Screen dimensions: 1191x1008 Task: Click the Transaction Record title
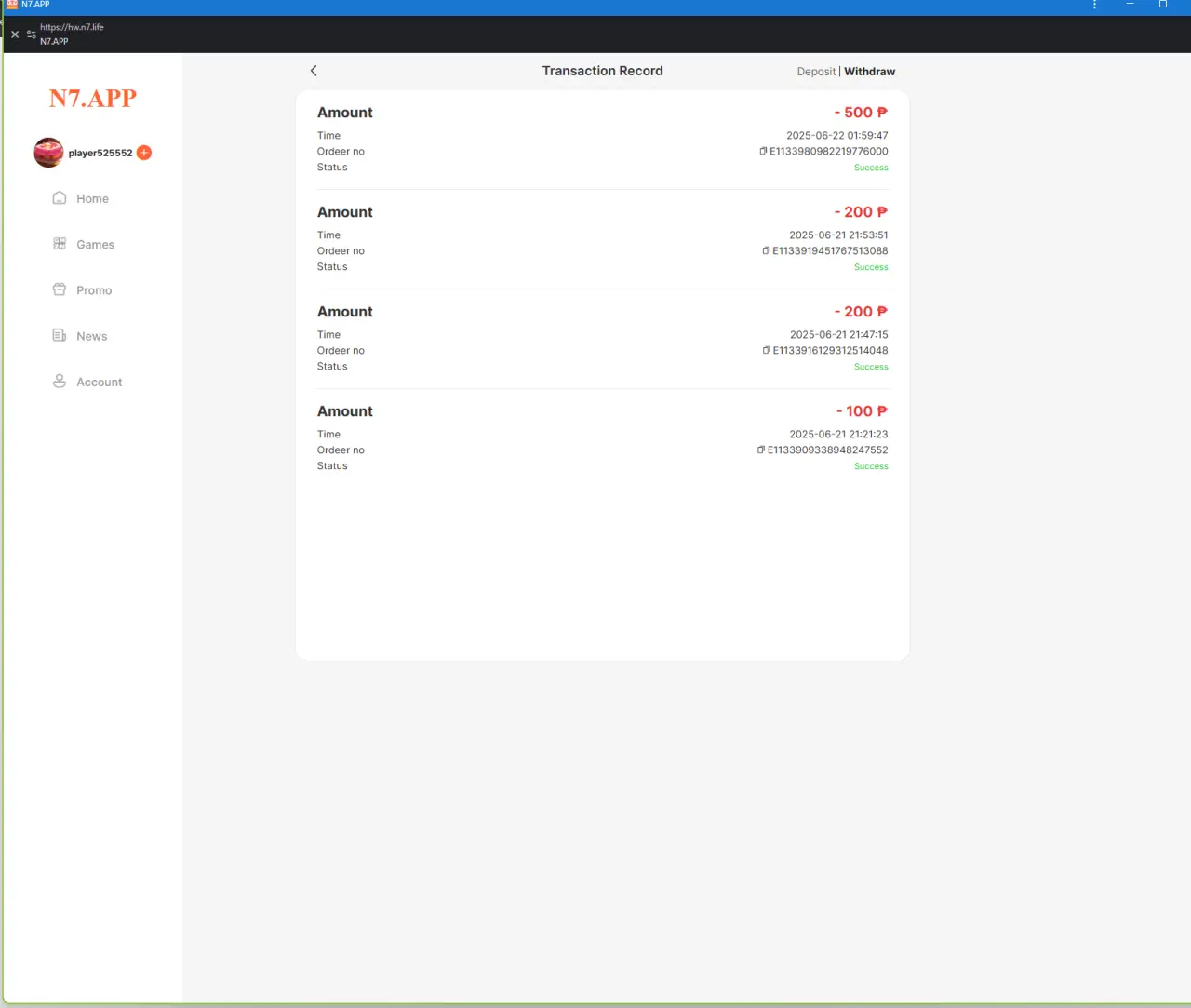(x=603, y=71)
